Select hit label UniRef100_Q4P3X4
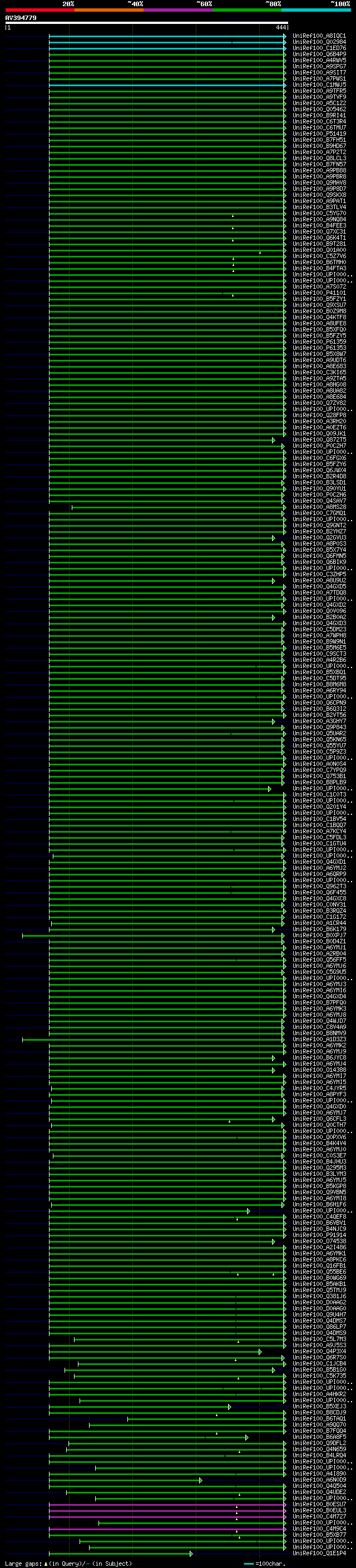The image size is (356, 1568). pos(319,1351)
